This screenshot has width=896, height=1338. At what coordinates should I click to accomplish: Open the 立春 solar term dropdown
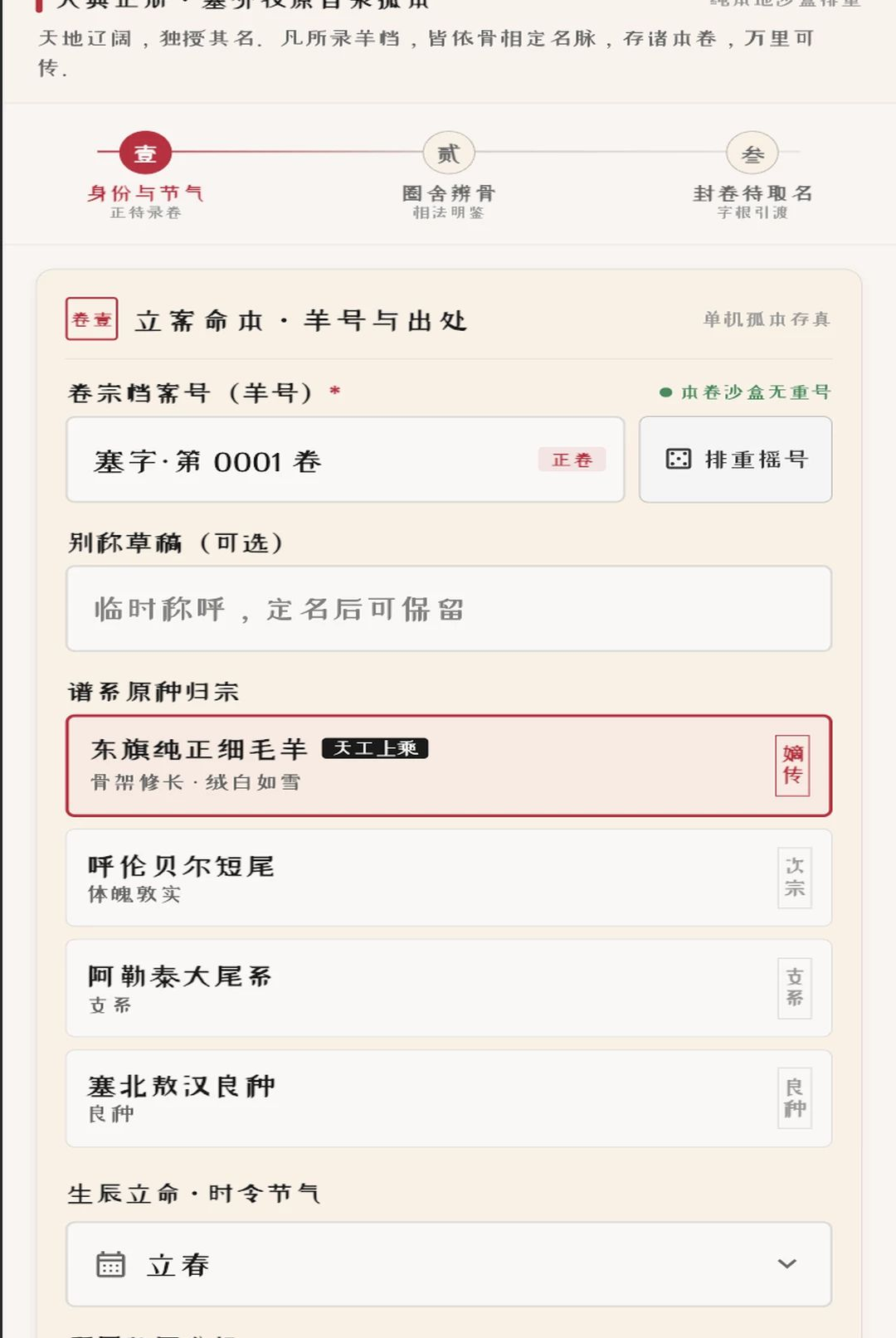pos(449,1264)
